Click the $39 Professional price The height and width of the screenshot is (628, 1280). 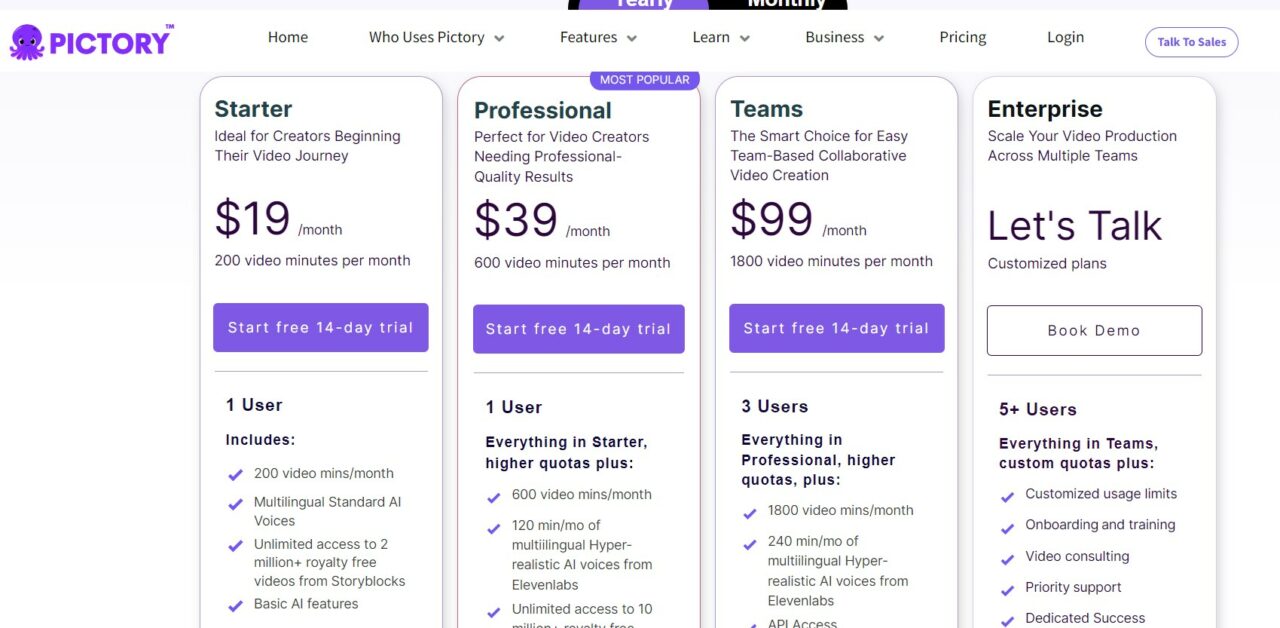click(515, 221)
